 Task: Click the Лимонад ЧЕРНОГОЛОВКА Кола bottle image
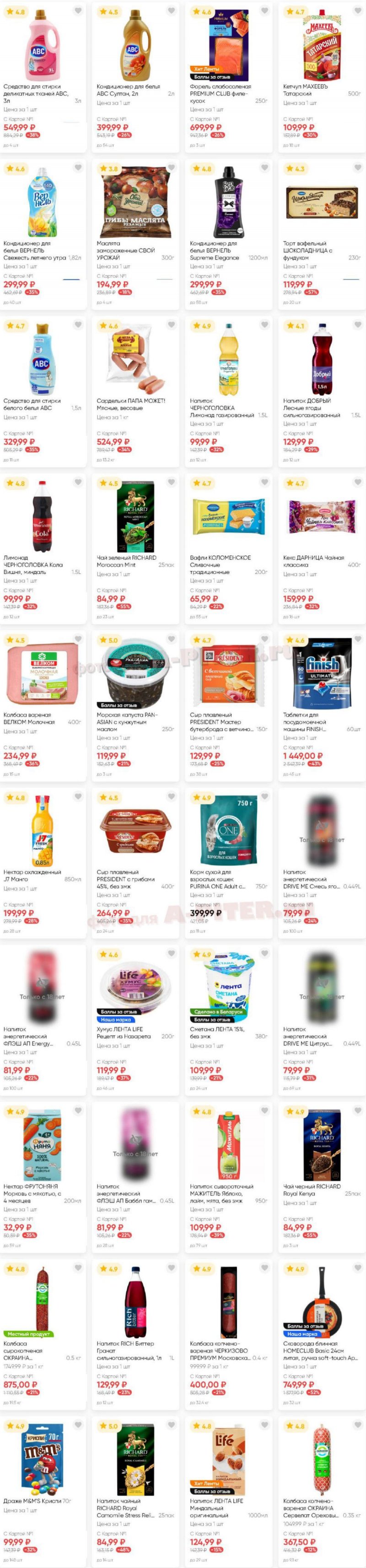[x=43, y=517]
